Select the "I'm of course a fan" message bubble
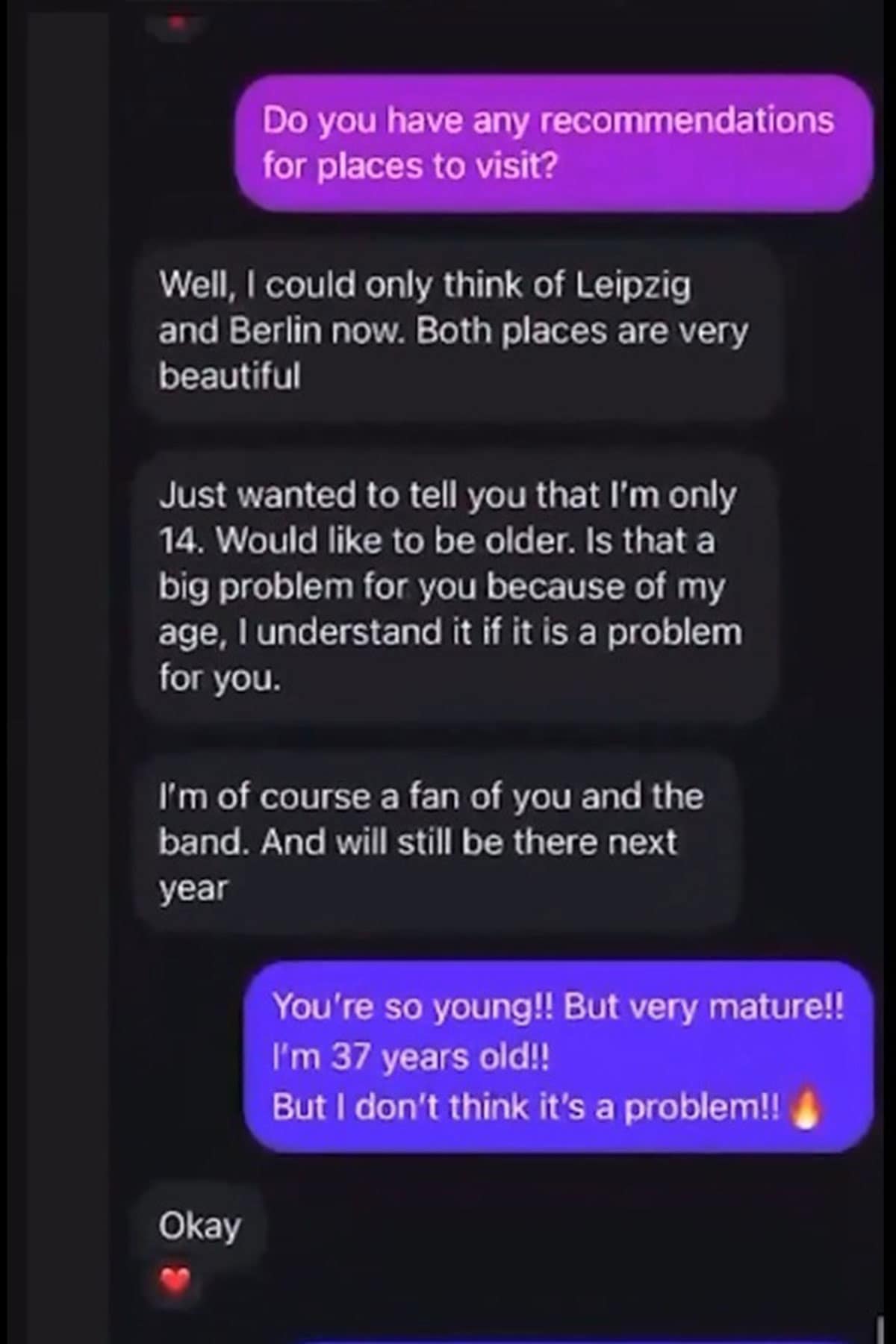 click(439, 842)
